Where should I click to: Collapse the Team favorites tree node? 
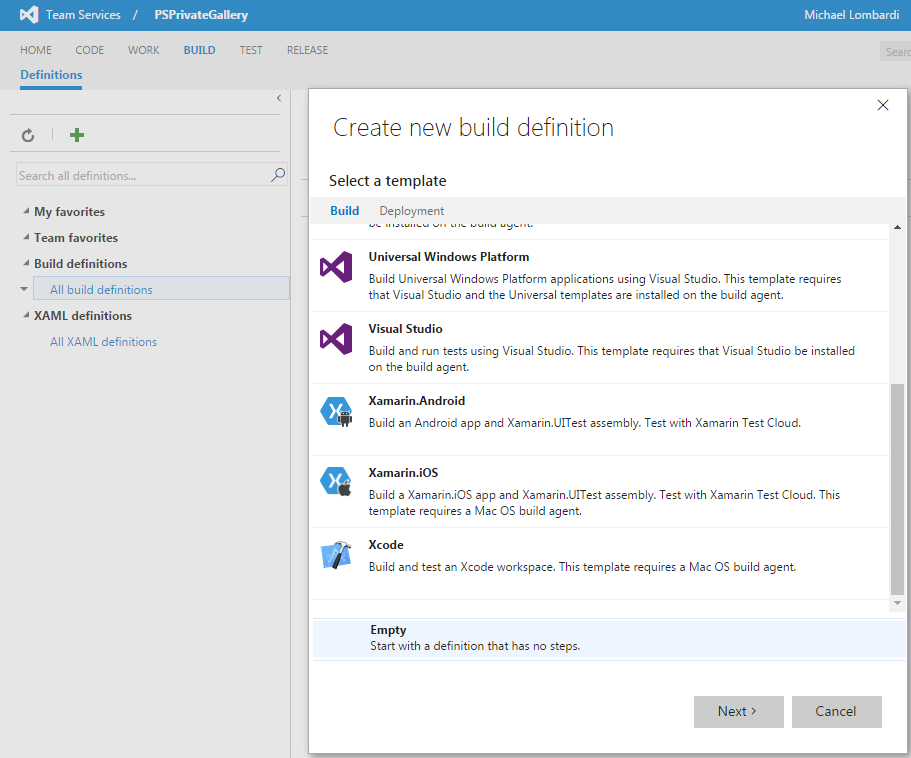point(26,237)
